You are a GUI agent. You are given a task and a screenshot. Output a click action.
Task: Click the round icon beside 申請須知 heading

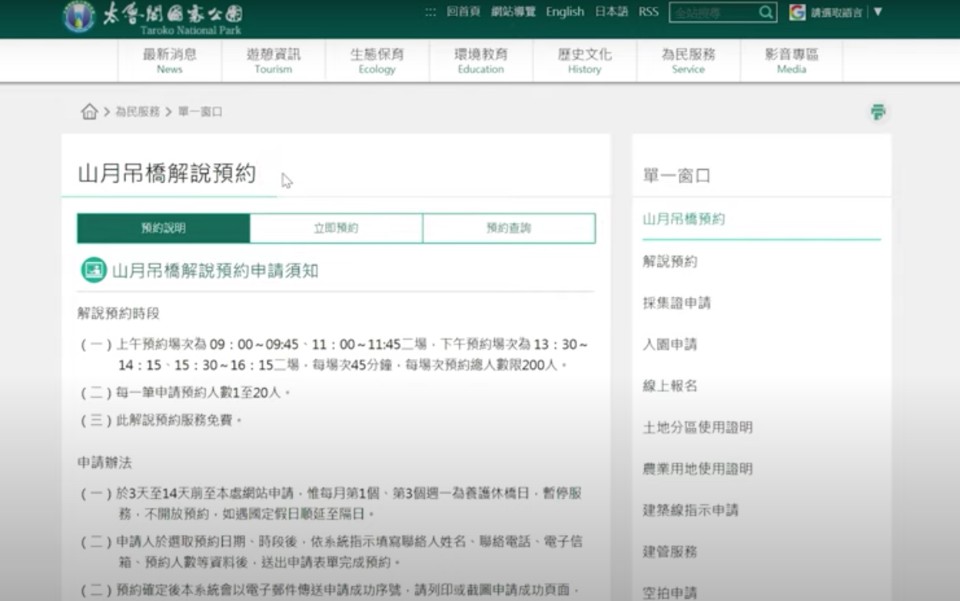(x=94, y=270)
